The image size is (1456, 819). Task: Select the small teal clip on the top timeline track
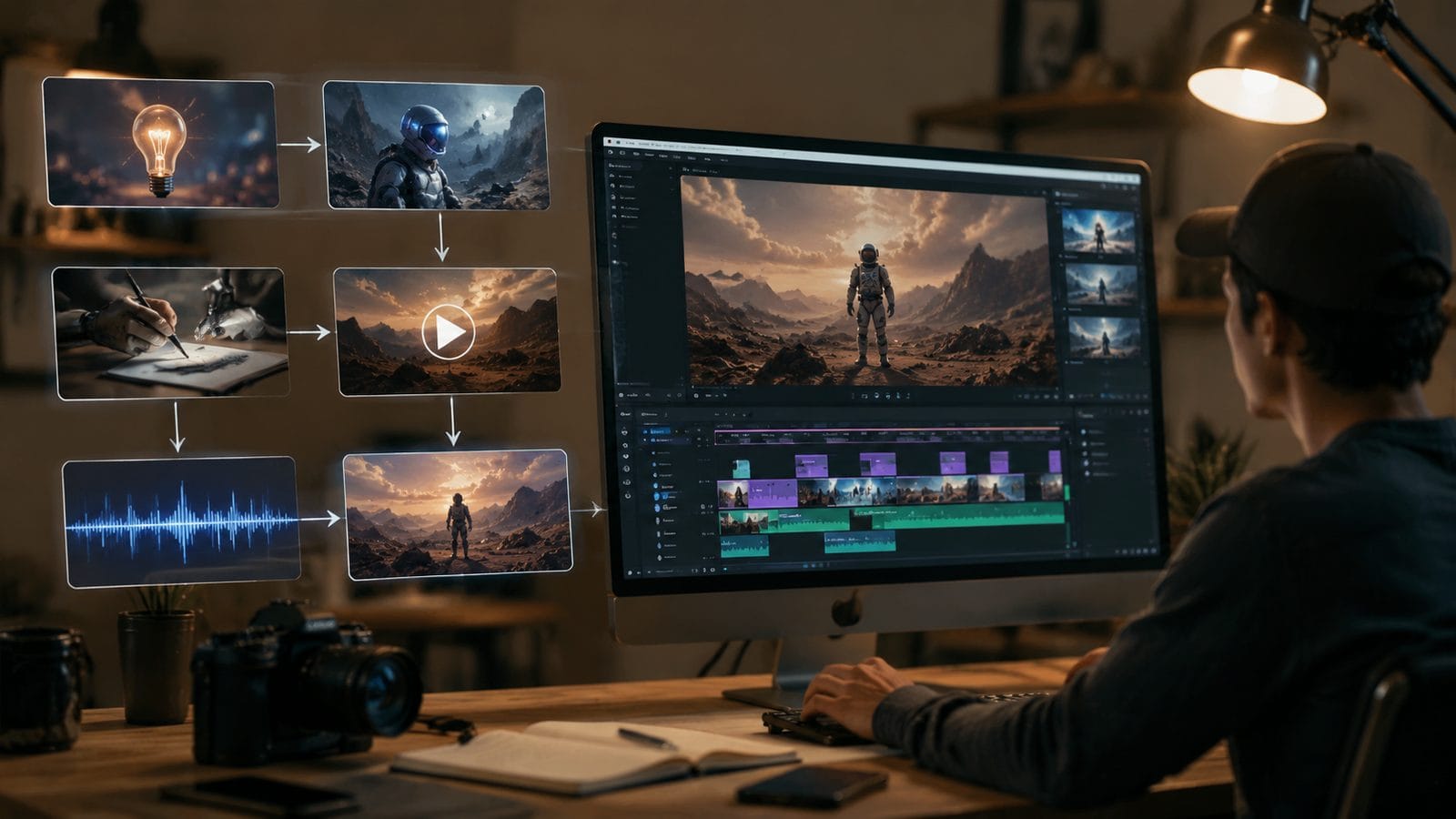click(x=741, y=468)
